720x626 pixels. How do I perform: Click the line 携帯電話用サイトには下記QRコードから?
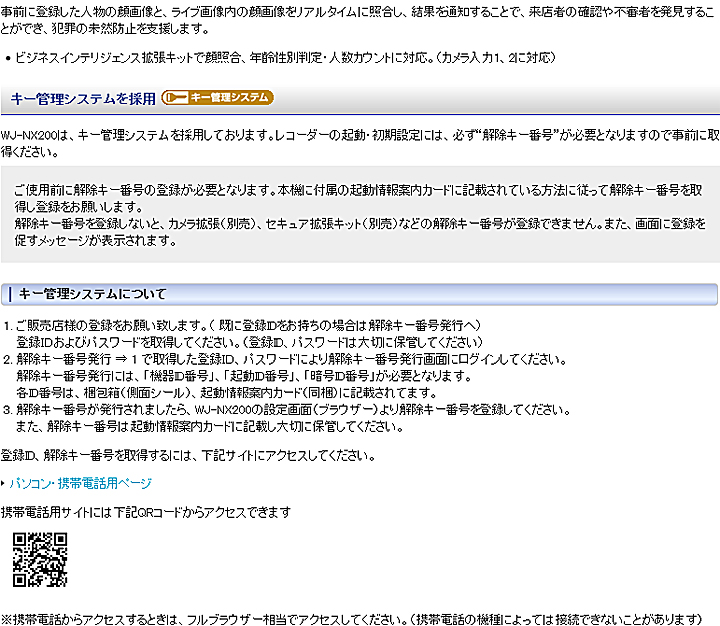146,512
